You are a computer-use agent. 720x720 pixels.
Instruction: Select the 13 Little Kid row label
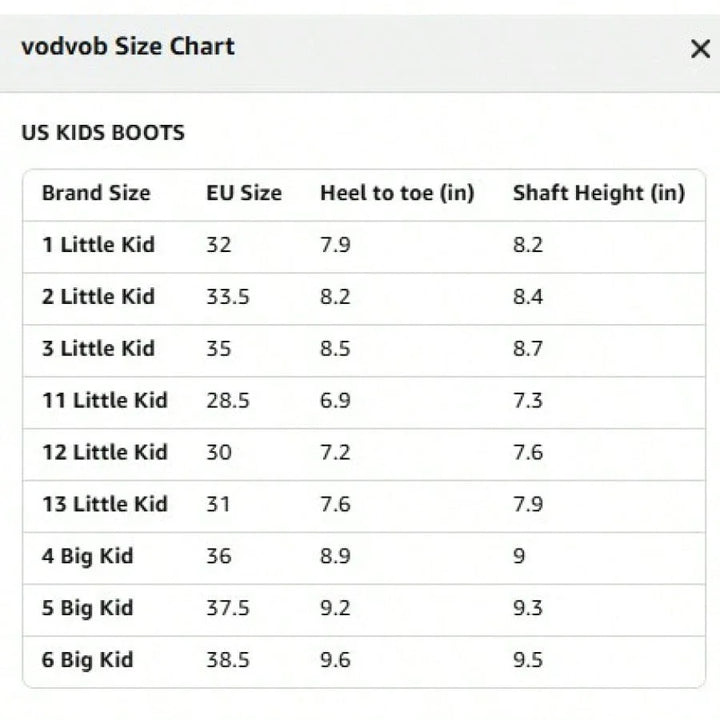click(104, 505)
